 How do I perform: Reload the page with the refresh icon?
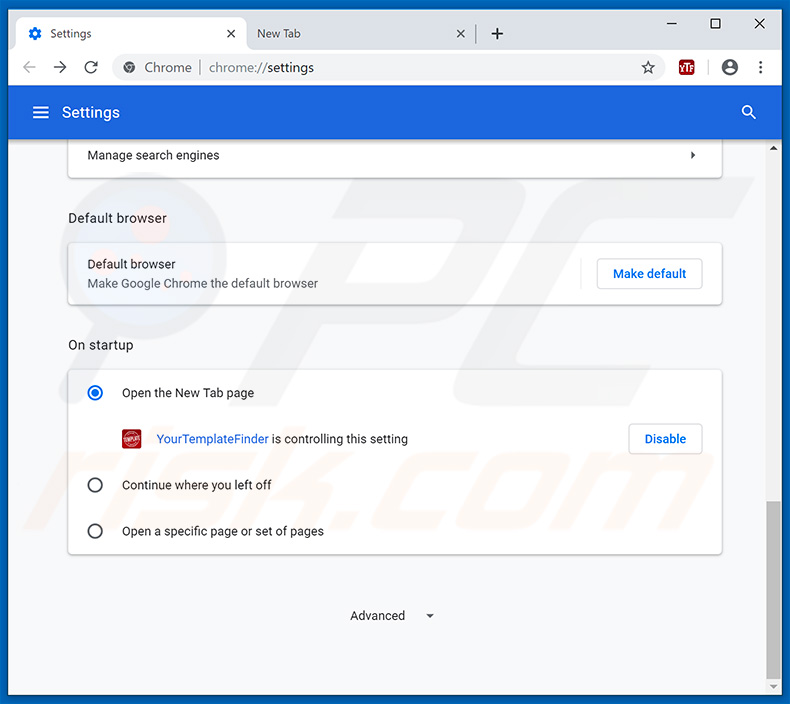tap(91, 67)
